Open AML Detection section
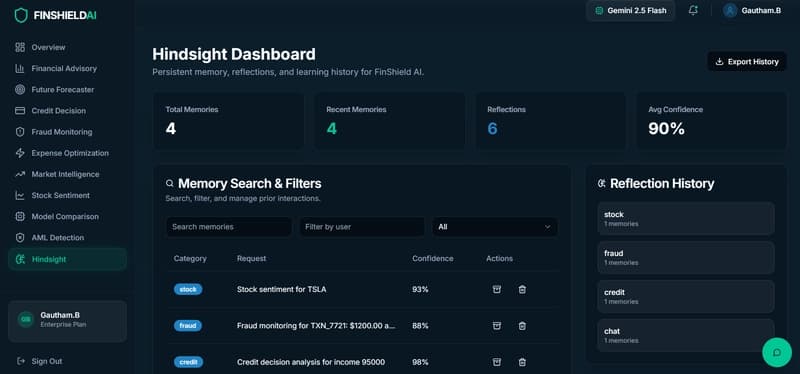Screen dimensions: 800x374 tap(58, 238)
